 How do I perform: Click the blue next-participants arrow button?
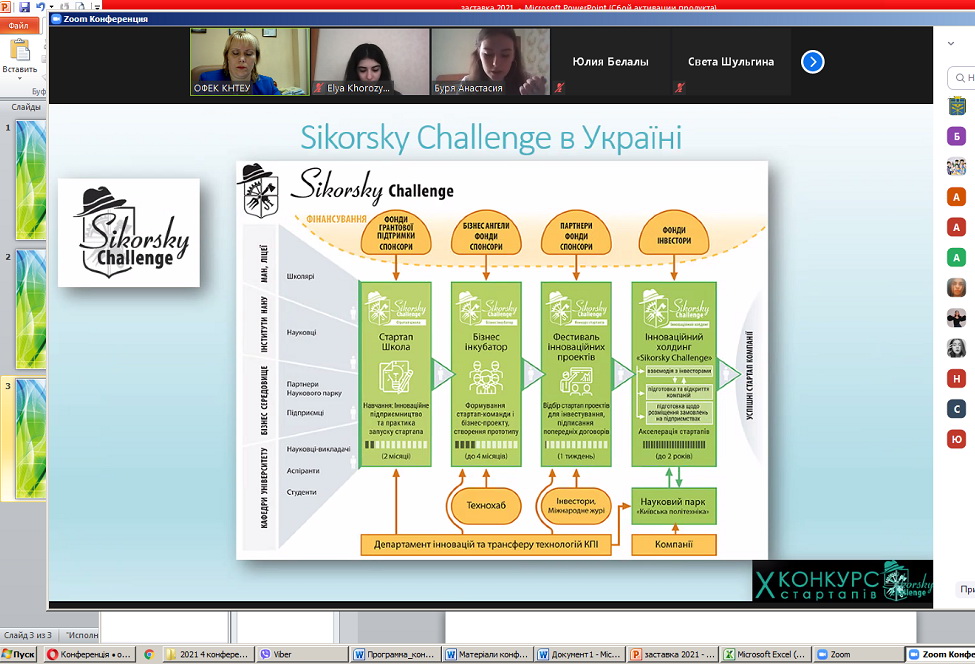813,62
